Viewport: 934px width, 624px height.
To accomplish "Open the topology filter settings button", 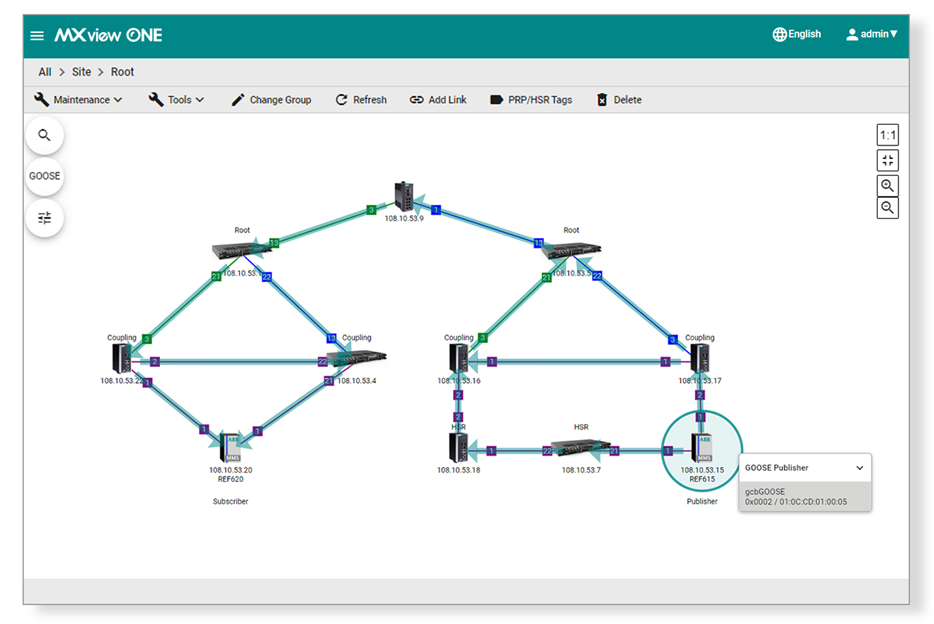I will point(44,218).
